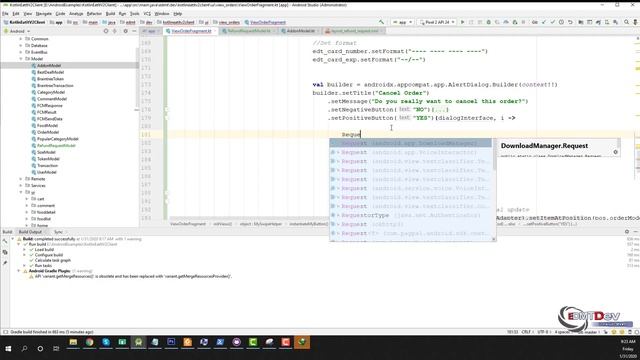Click the Debug app bug icon
This screenshot has width=640, height=360.
coord(489,22)
